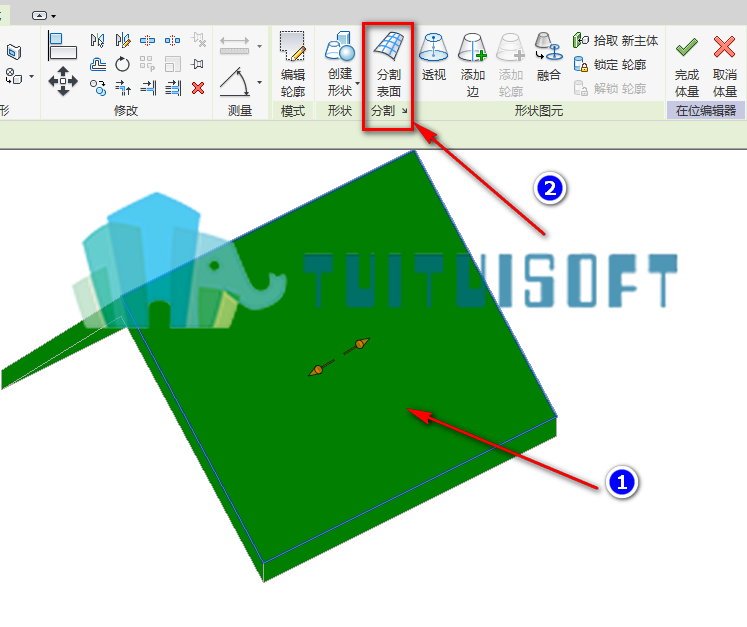Open the quick access toolbar dropdown arrow
Screen dimensions: 747x627
(x=53, y=16)
